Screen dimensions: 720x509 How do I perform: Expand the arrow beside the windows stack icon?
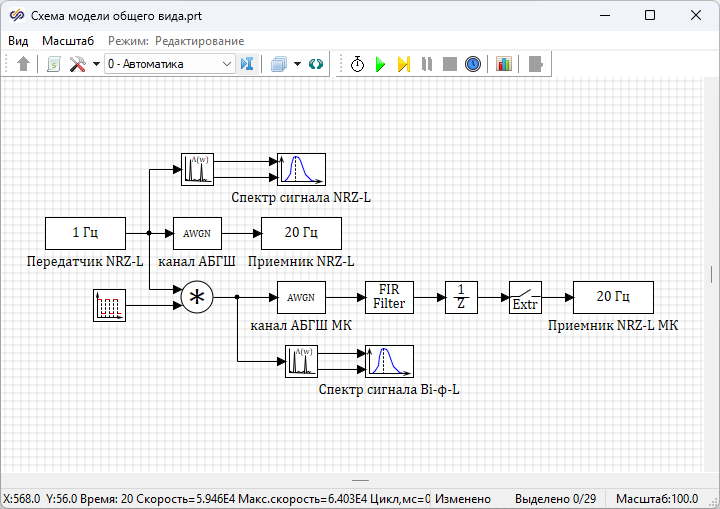(297, 64)
